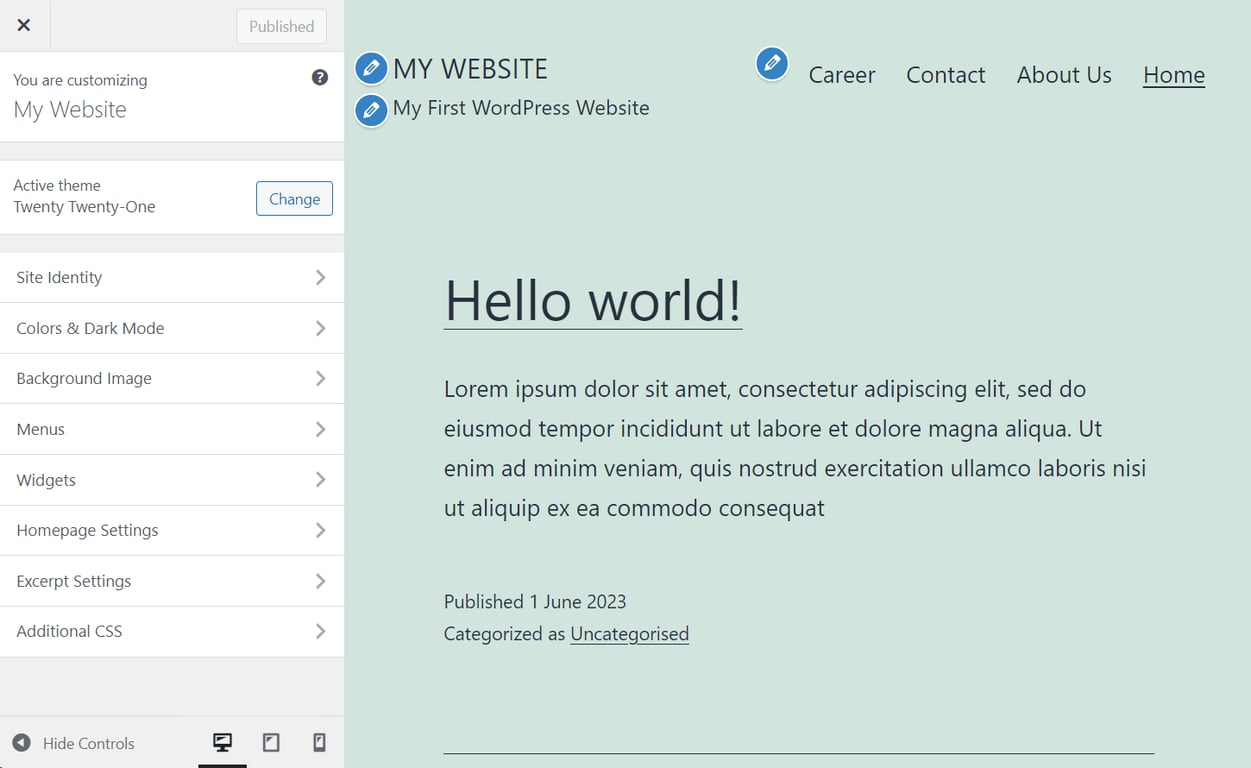Open the Uncategorised category link

point(629,633)
